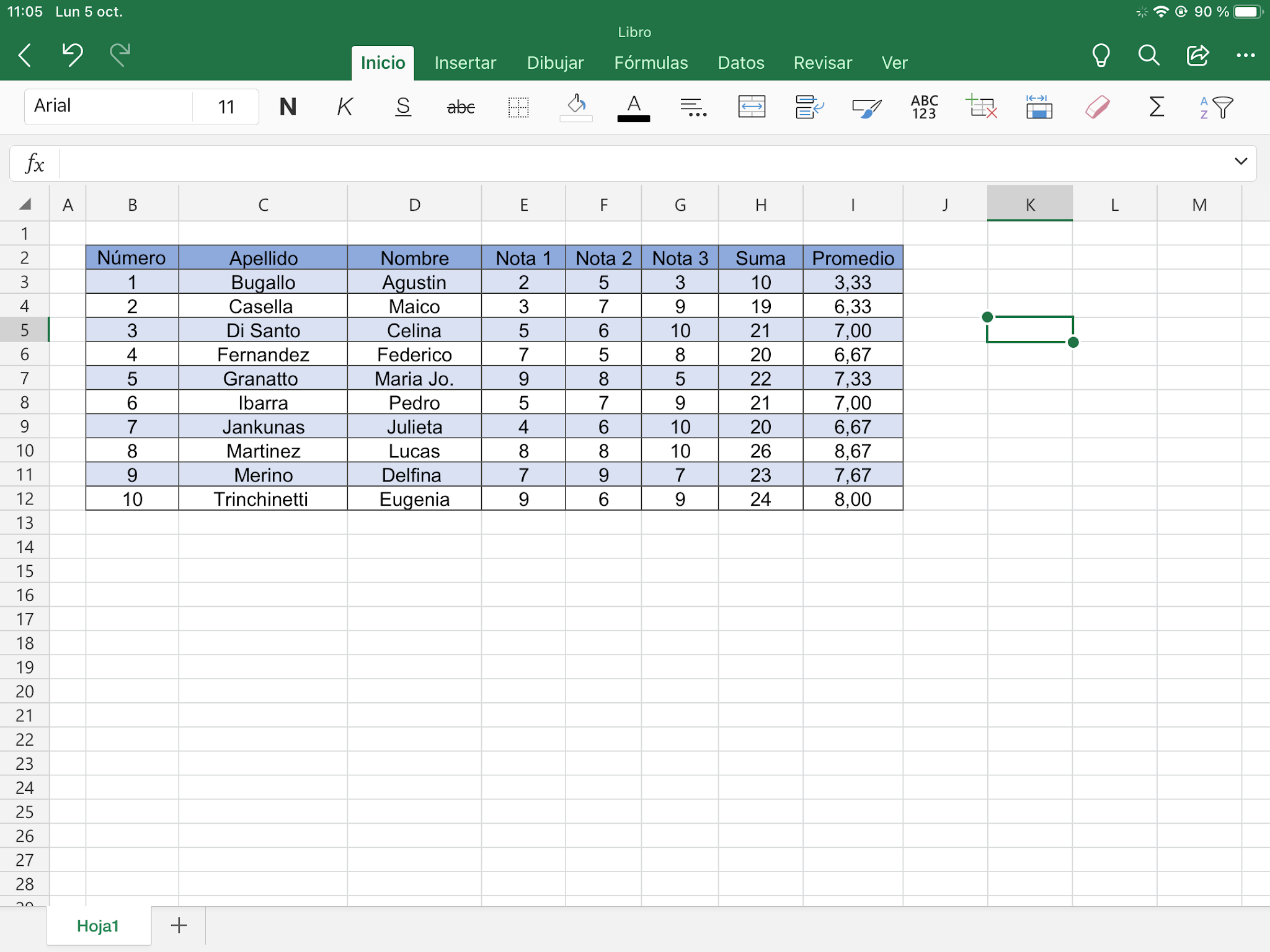
Task: Open the Datos ribbon tab
Action: click(x=740, y=62)
